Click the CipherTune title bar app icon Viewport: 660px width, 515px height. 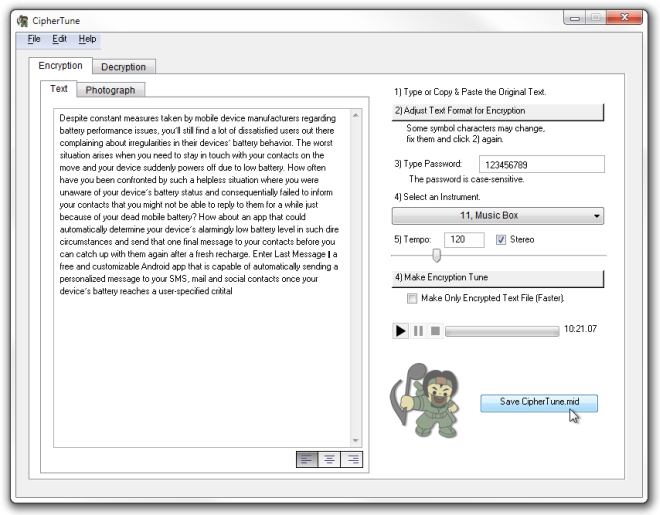coord(23,18)
